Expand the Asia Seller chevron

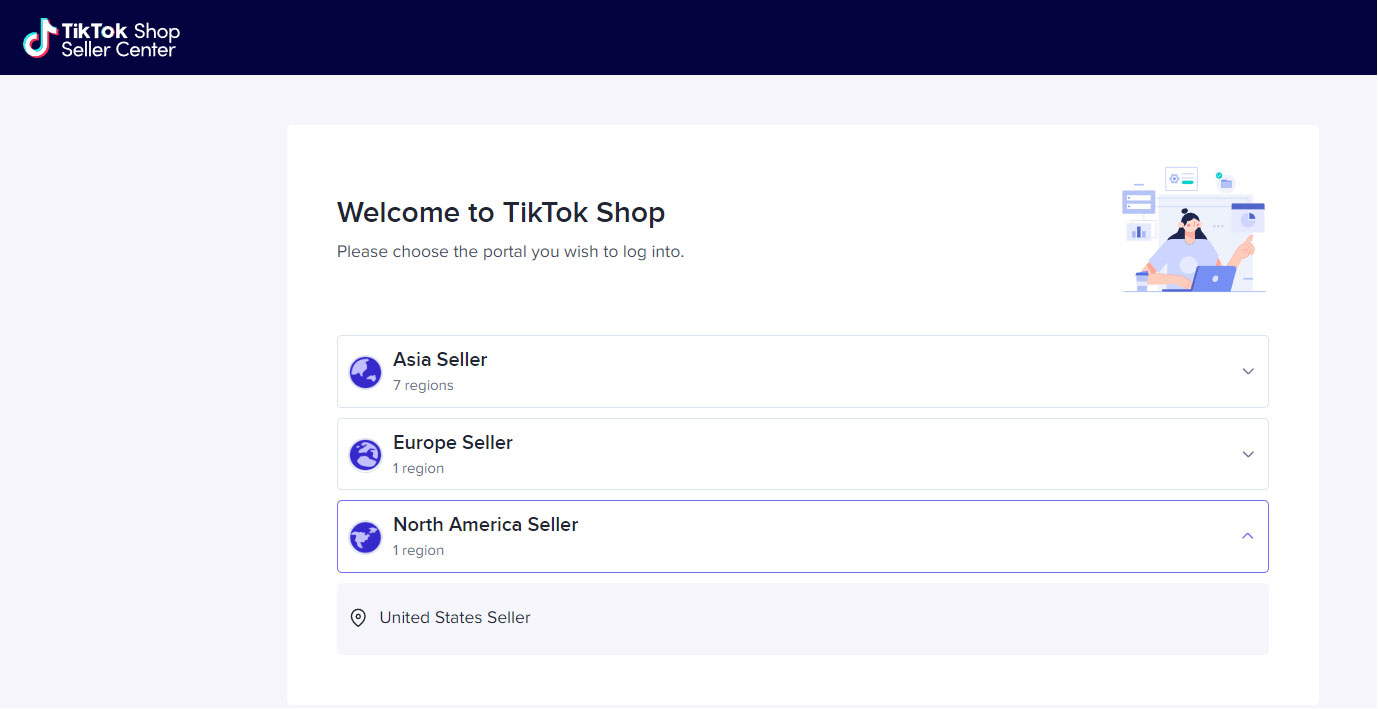click(1248, 371)
